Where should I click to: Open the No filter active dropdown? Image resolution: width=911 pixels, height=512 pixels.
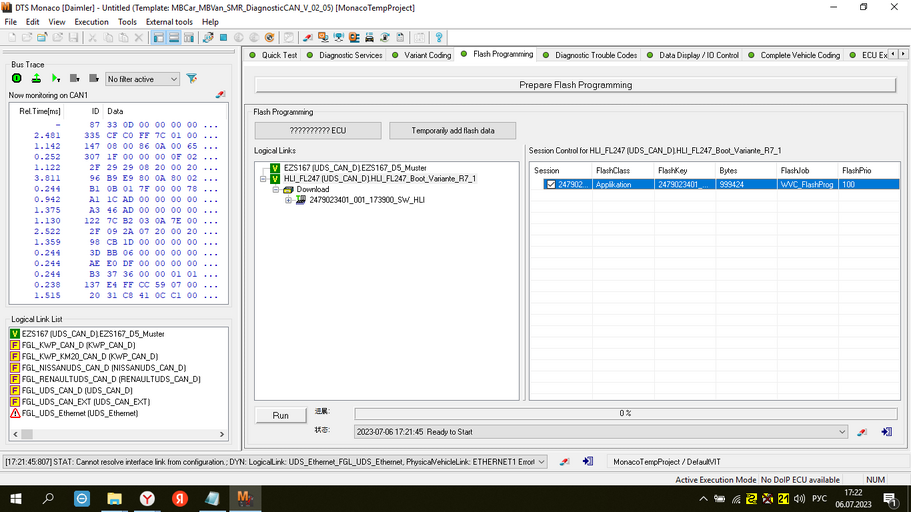click(x=142, y=79)
